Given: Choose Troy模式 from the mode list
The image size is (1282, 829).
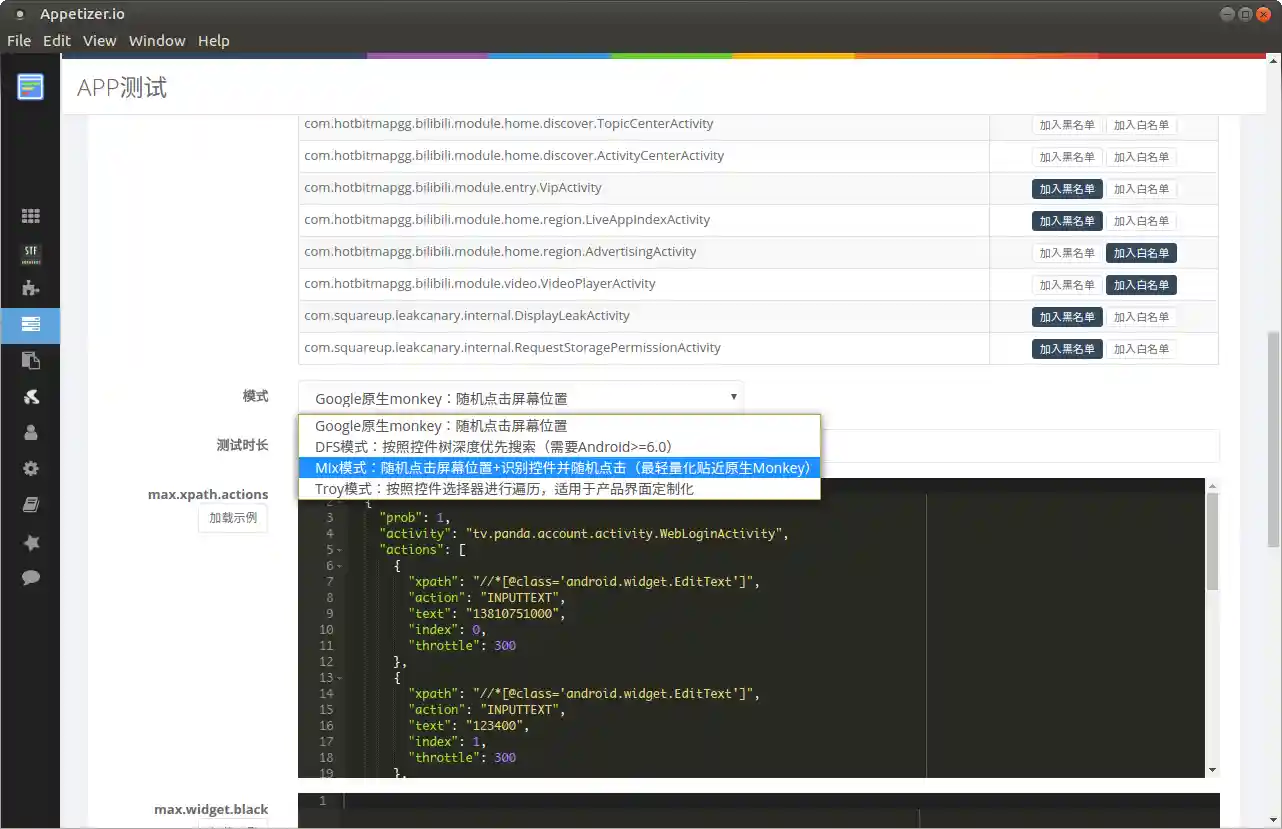Looking at the screenshot, I should click(x=504, y=489).
